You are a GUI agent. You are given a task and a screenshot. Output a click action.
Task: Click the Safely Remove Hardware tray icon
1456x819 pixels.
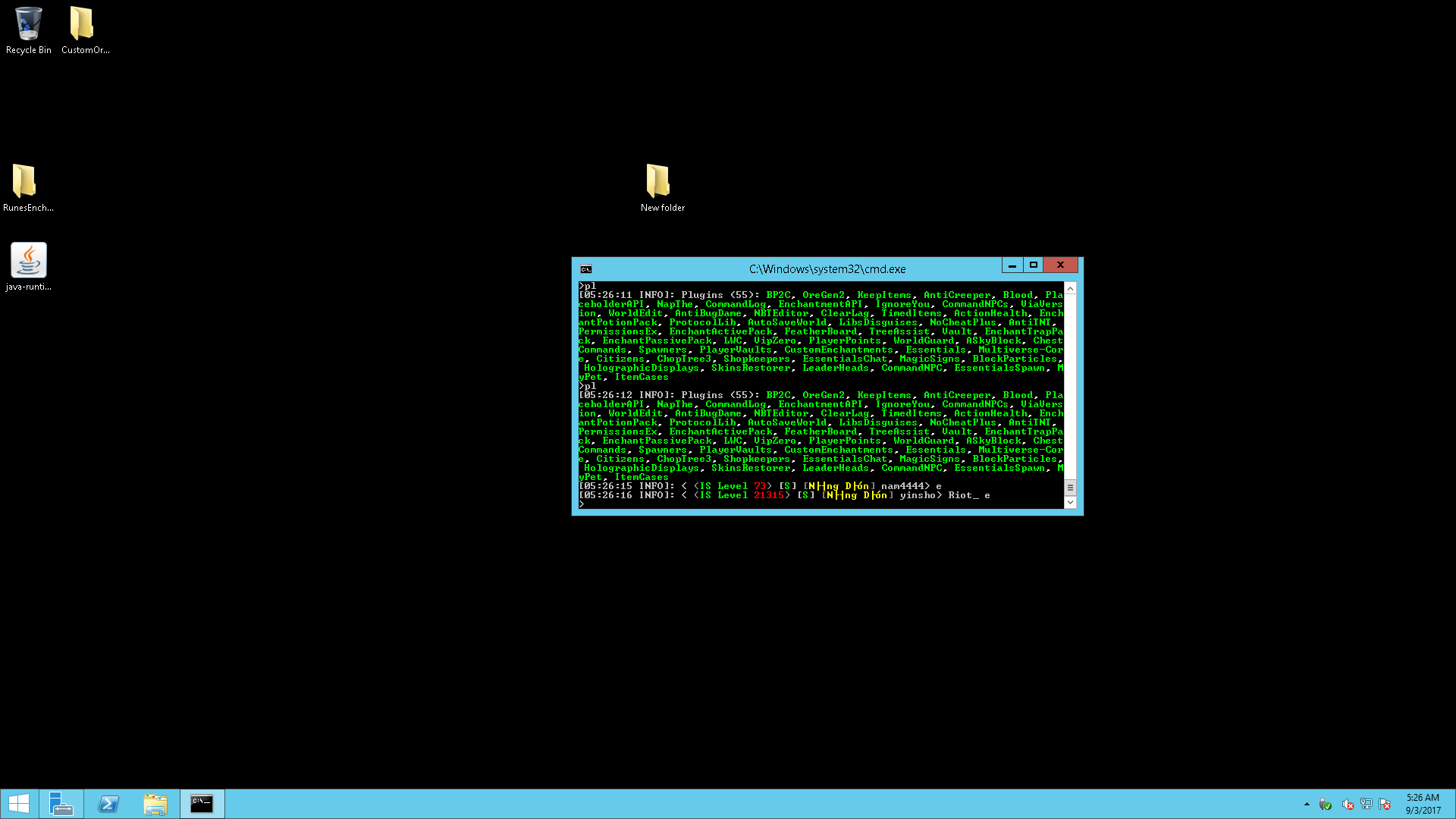tap(1326, 804)
